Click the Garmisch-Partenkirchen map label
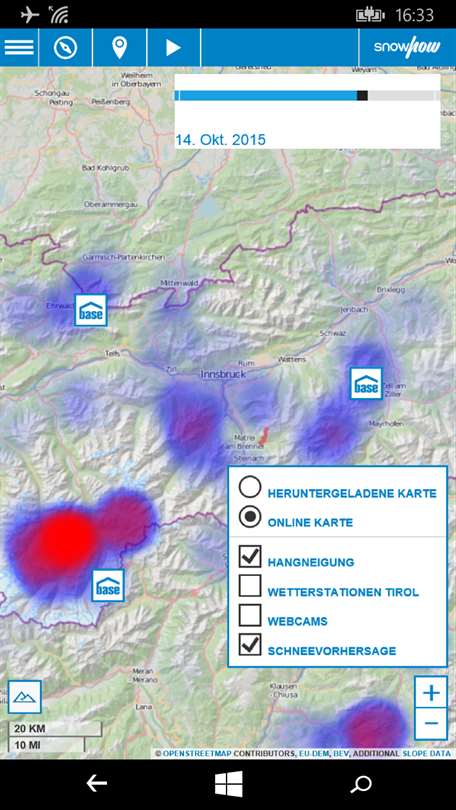 point(124,257)
